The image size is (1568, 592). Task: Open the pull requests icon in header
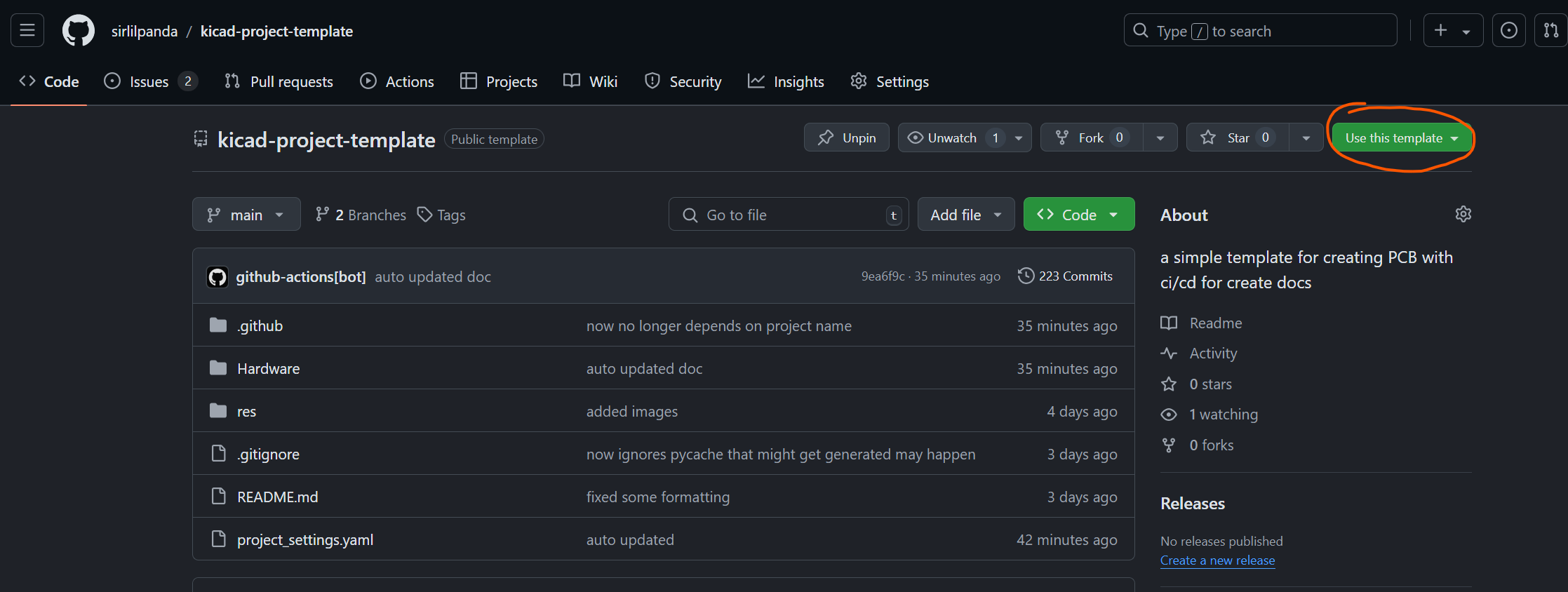pos(1550,30)
